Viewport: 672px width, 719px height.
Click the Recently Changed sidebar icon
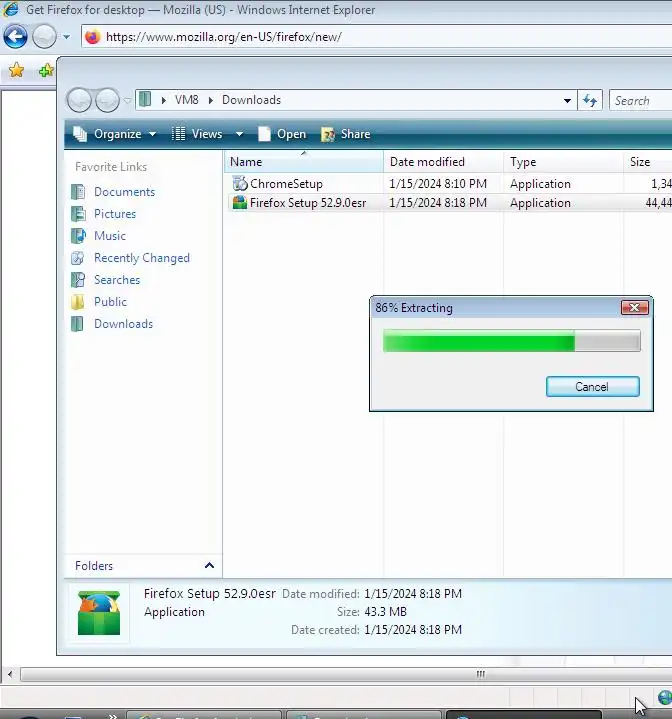pos(78,258)
